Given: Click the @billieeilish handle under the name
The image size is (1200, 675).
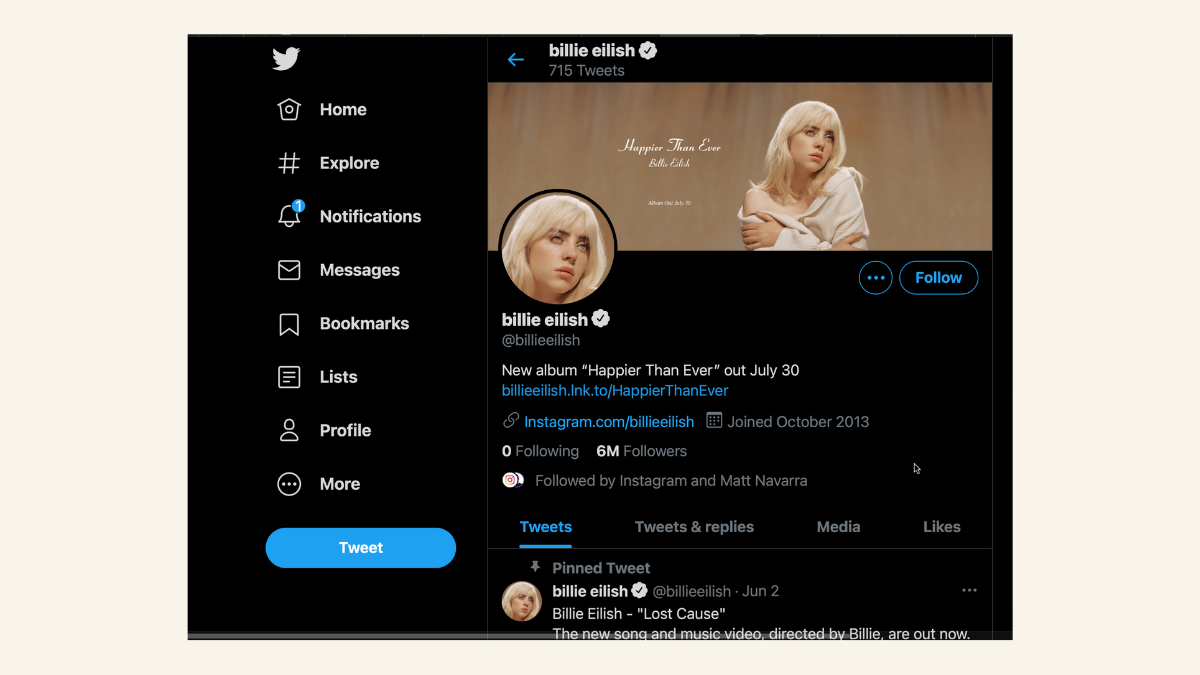Looking at the screenshot, I should 541,341.
